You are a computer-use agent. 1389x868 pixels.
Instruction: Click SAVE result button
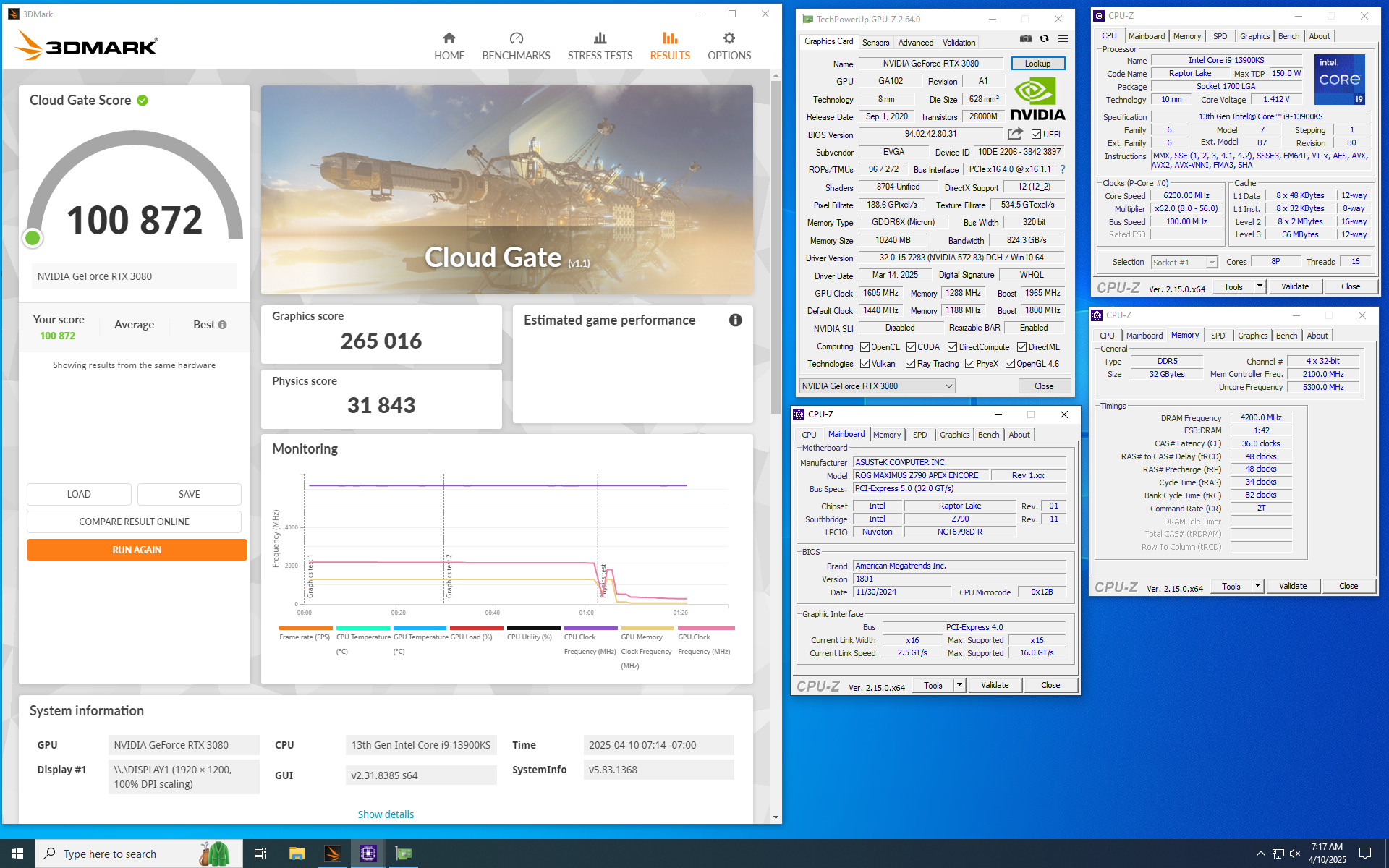190,494
